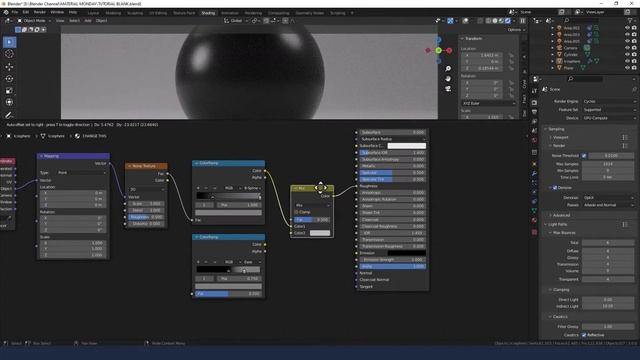Toggle the Reflective caustics checkbox
The height and width of the screenshot is (360, 640).
point(584,335)
